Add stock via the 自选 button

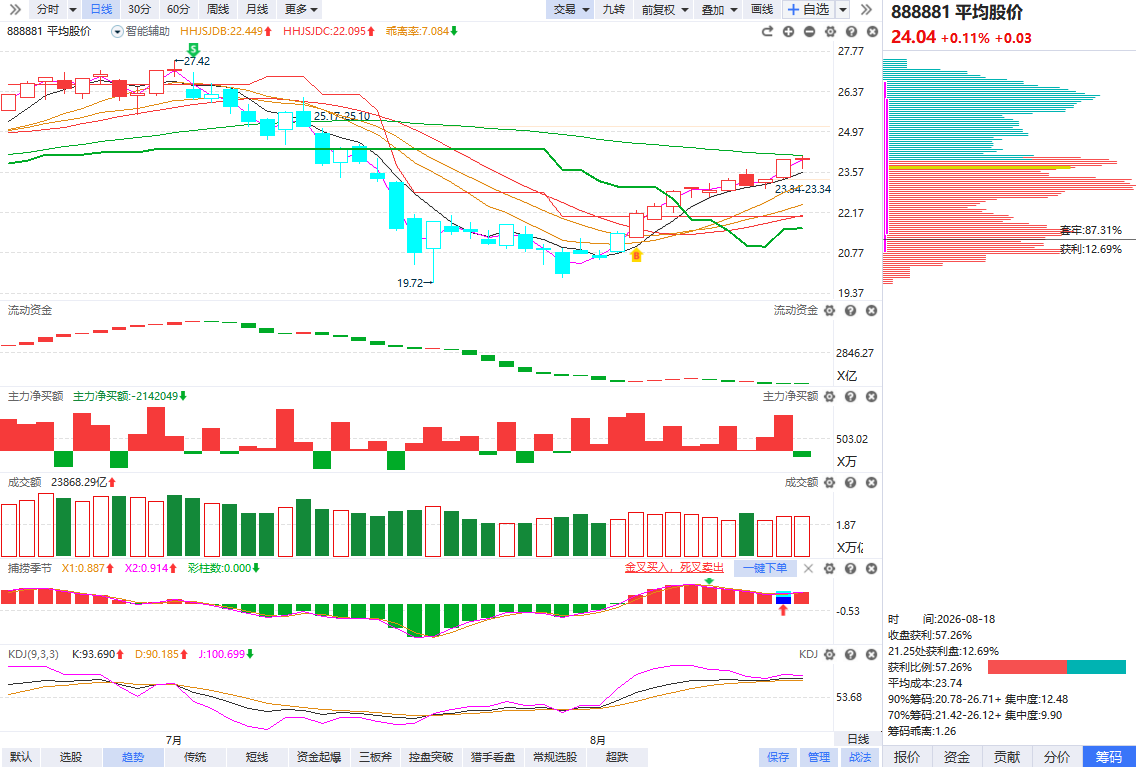coord(809,9)
